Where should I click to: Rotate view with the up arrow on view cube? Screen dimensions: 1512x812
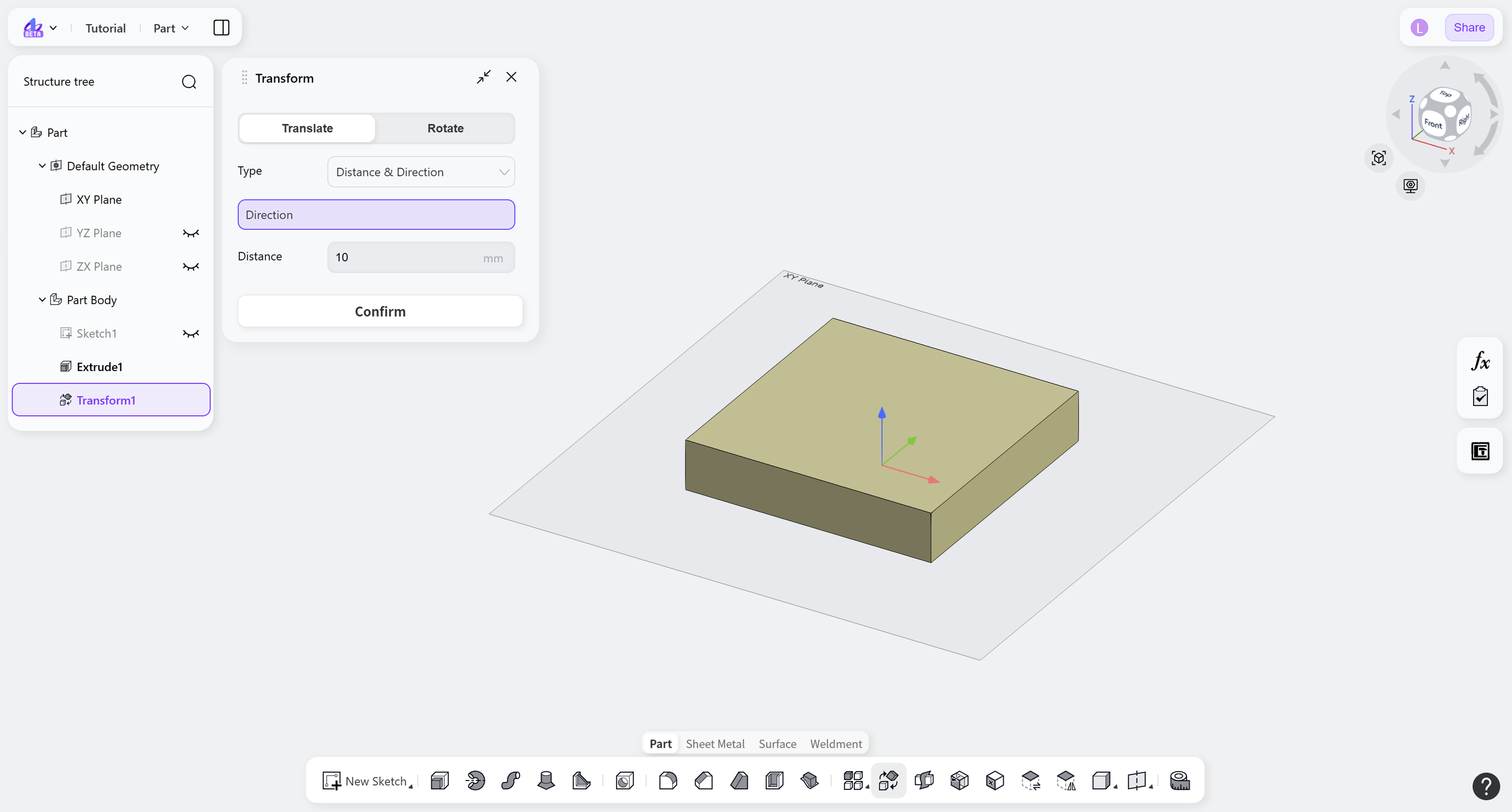[x=1445, y=65]
